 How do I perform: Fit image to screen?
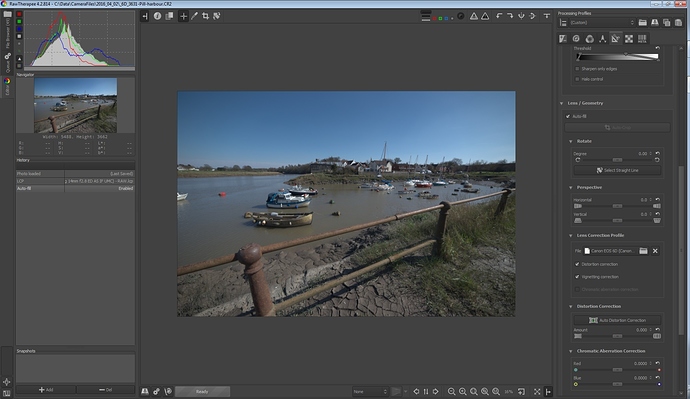click(473, 391)
